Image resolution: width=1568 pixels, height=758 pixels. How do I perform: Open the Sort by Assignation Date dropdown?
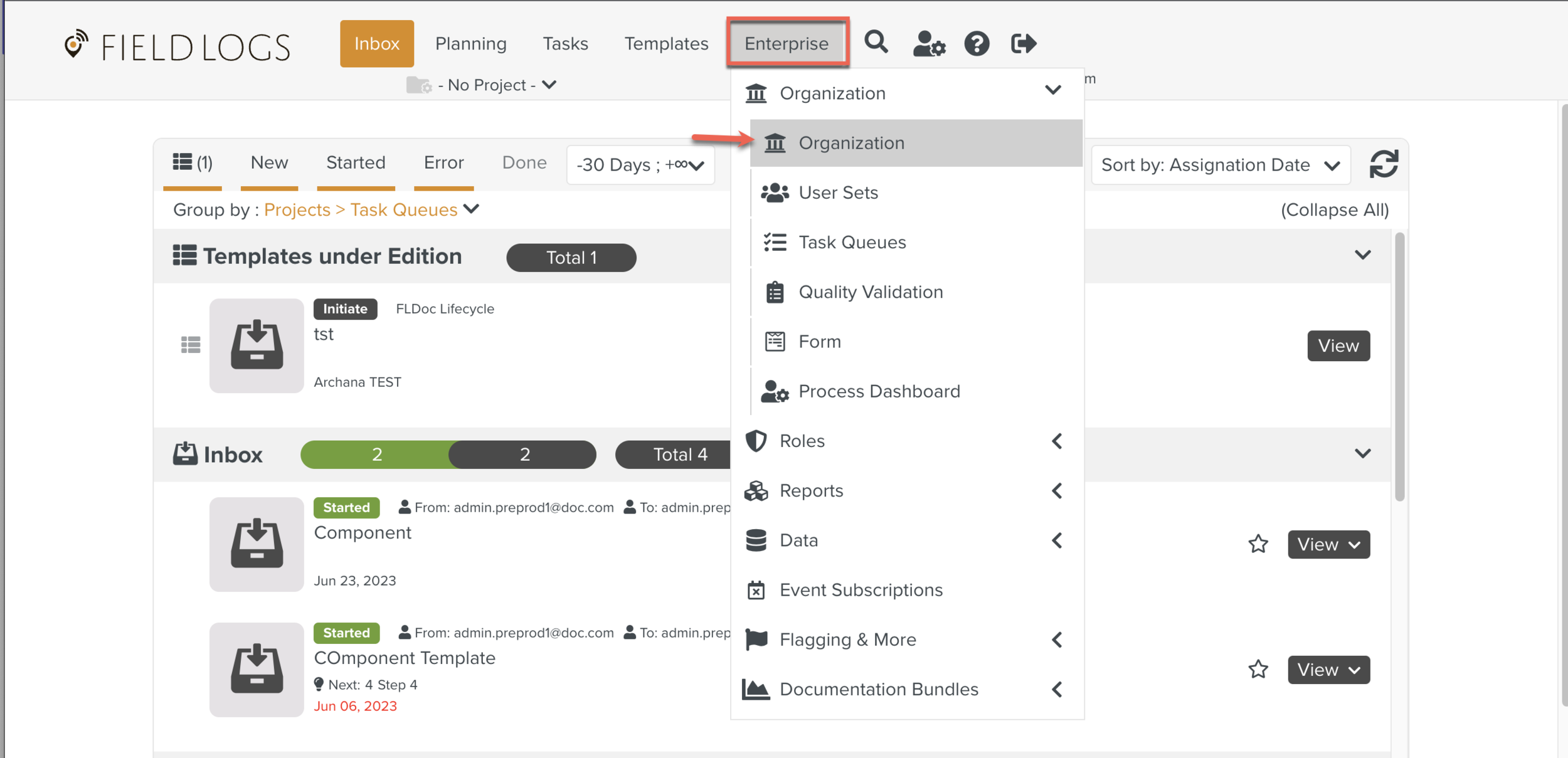coord(1220,165)
